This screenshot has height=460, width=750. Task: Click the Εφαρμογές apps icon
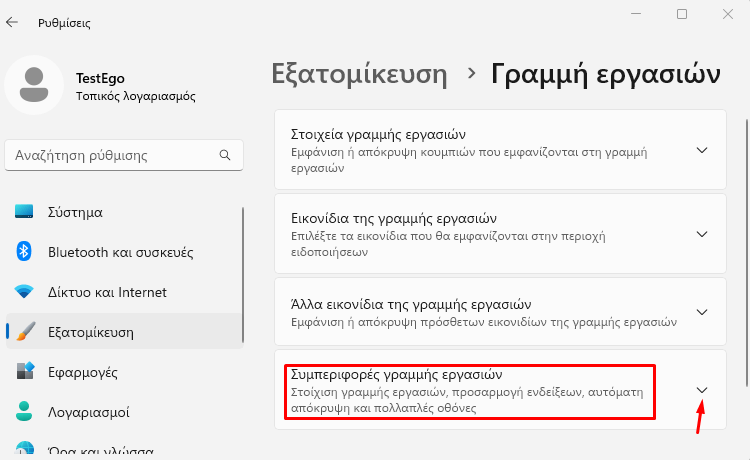click(x=26, y=371)
